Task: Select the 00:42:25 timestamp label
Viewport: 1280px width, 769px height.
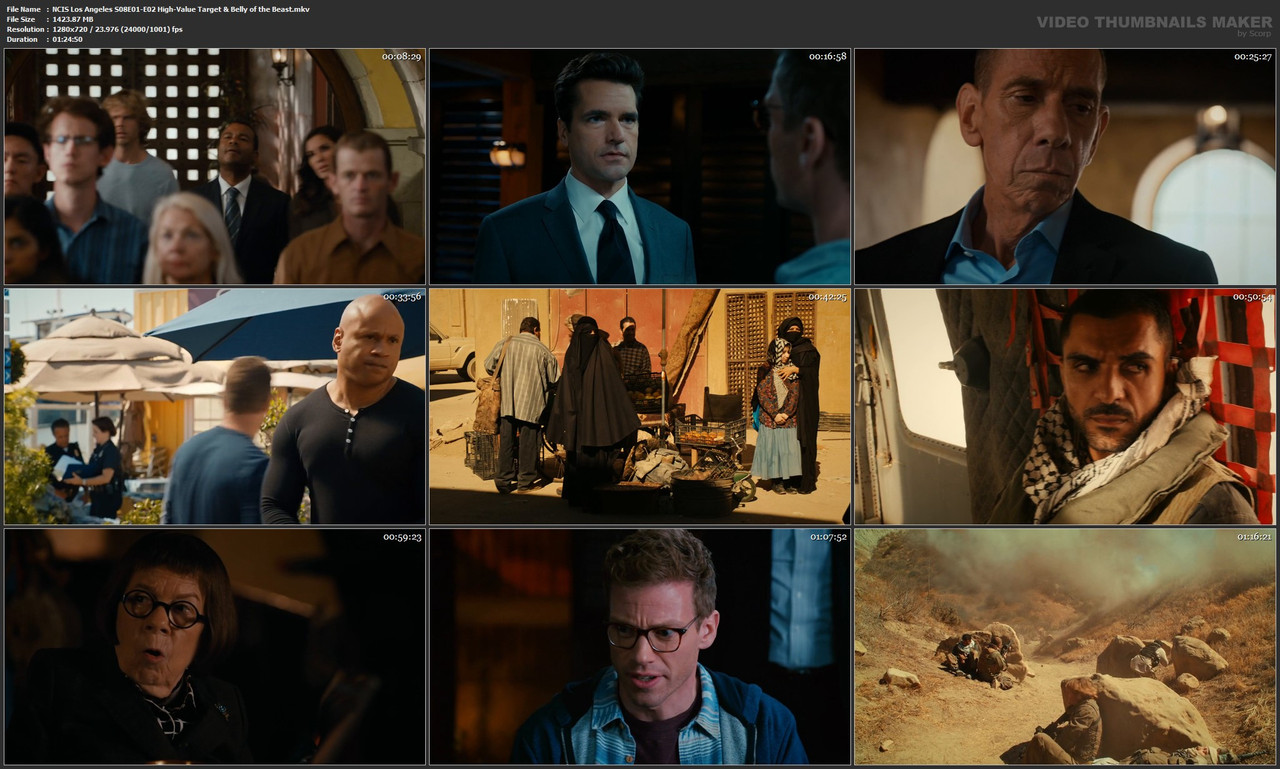Action: [828, 297]
